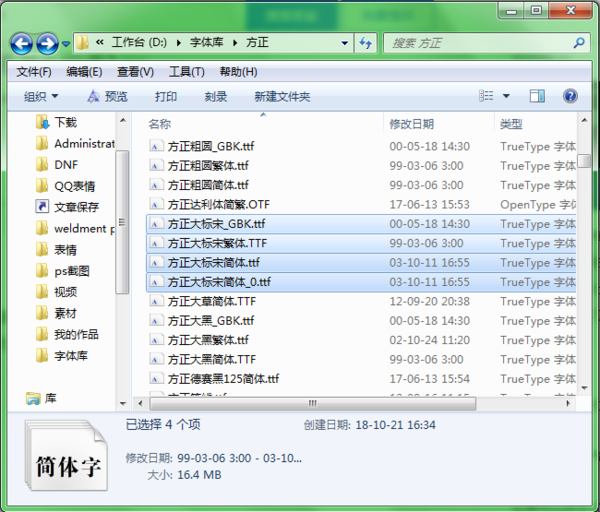Click the refresh icon beside address bar

366,43
